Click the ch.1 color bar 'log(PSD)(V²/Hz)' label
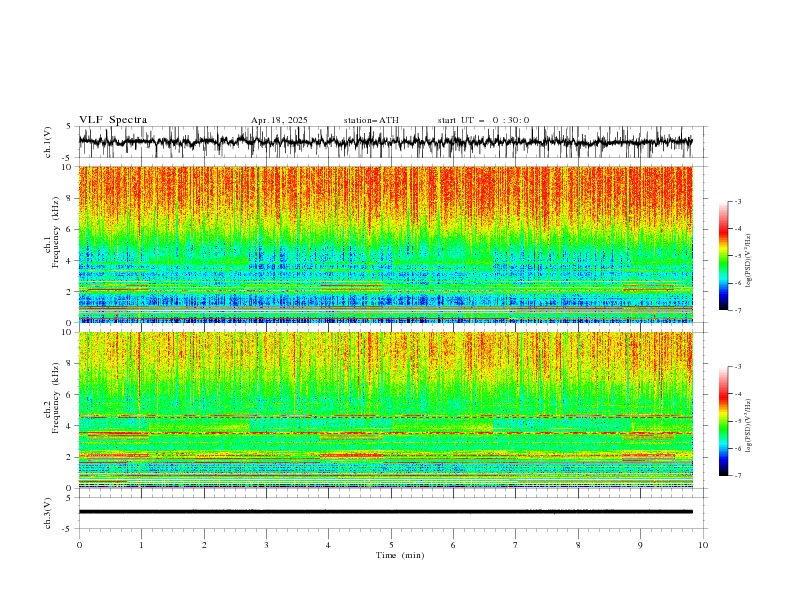 (x=749, y=261)
